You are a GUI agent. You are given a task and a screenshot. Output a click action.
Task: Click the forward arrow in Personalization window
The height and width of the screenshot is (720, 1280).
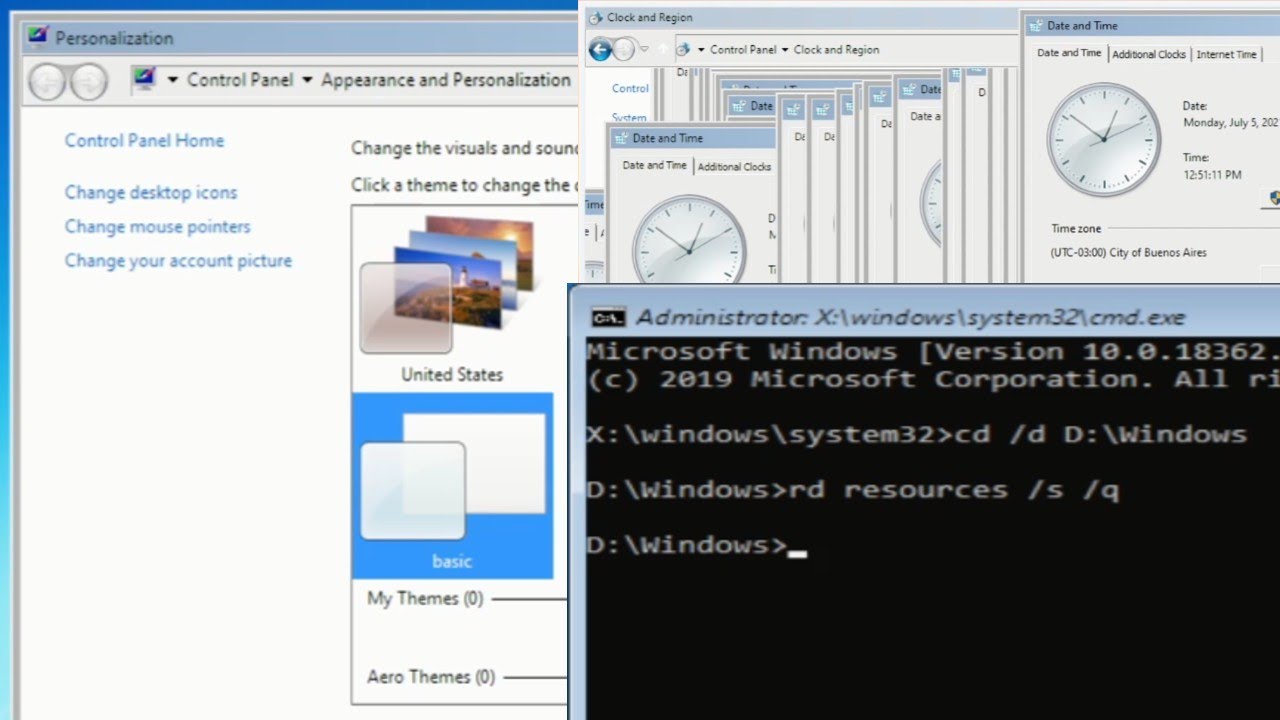point(89,81)
